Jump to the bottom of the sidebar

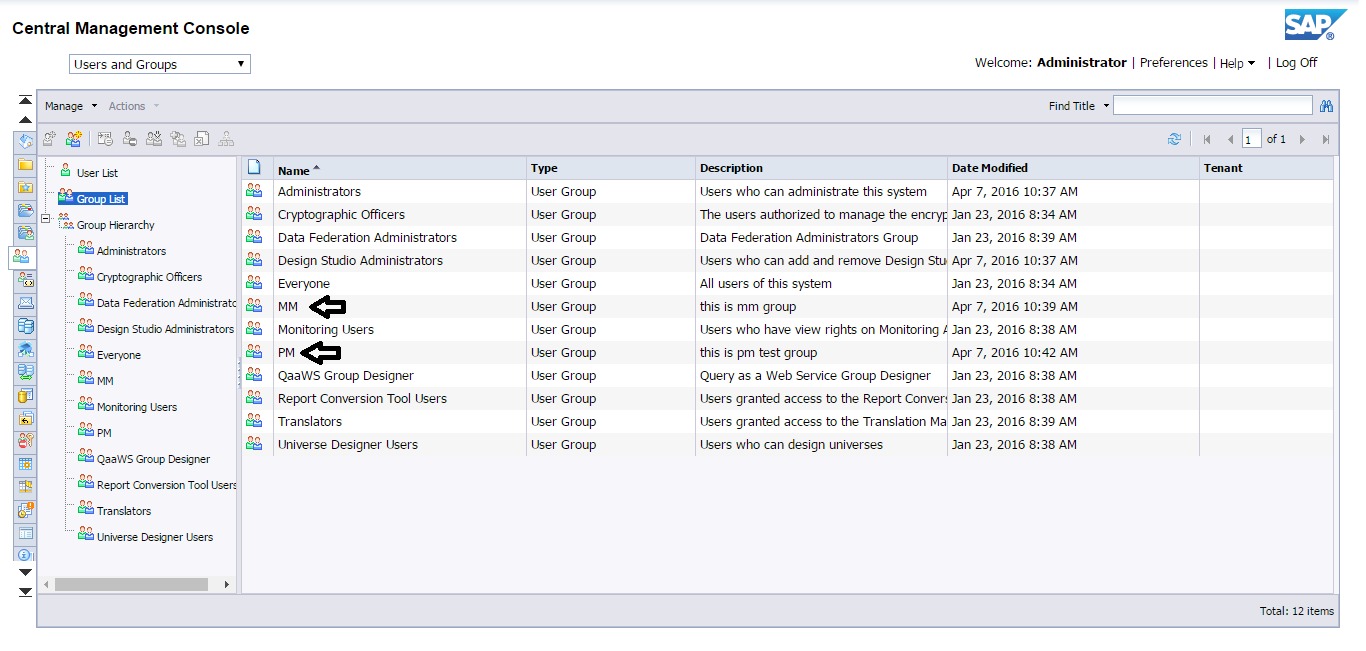click(26, 592)
